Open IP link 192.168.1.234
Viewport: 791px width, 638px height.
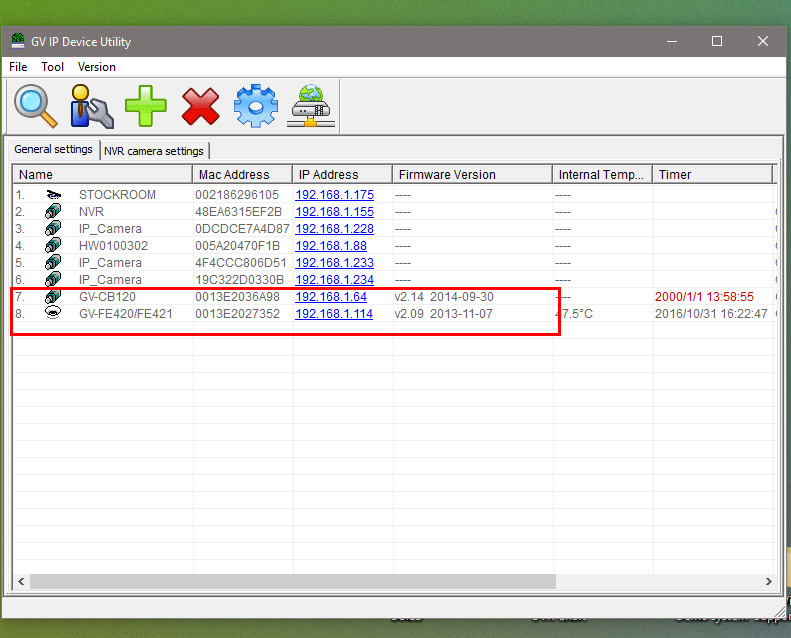(334, 280)
